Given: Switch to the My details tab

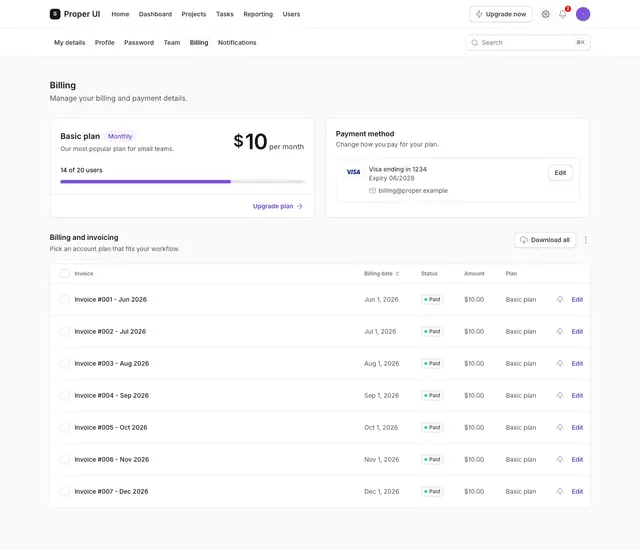Looking at the screenshot, I should pos(69,42).
